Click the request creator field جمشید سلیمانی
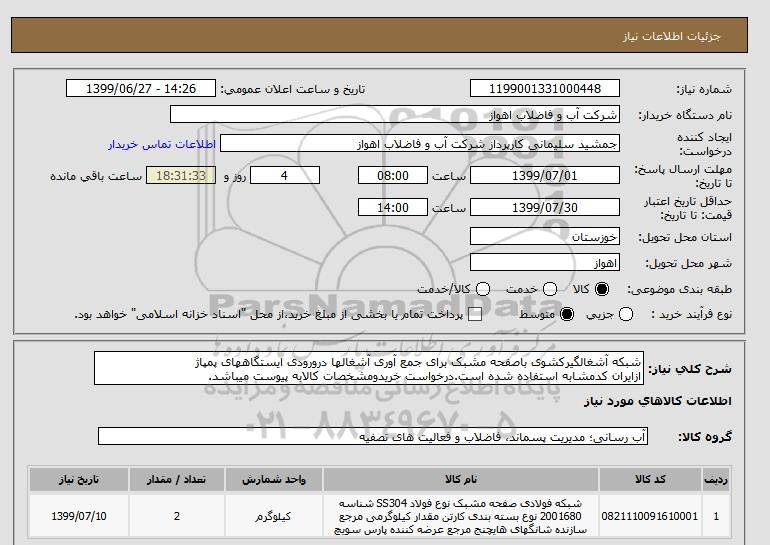770x545 pixels. [x=420, y=144]
